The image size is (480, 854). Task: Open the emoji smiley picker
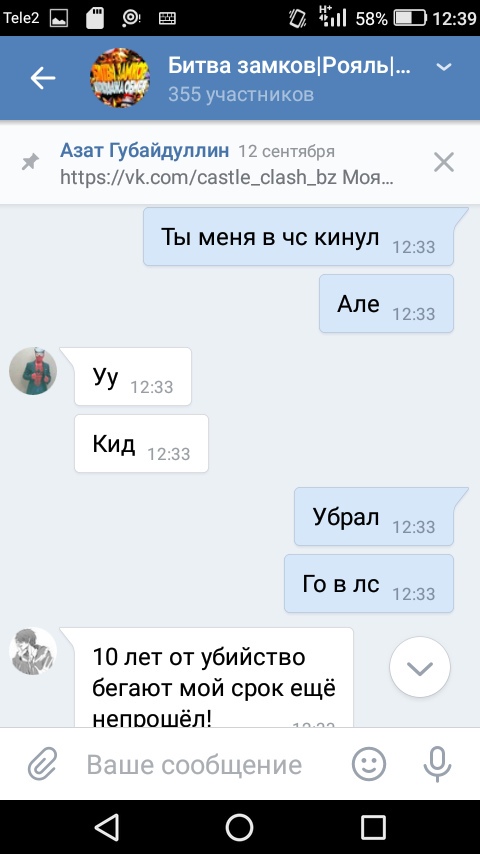click(x=369, y=764)
